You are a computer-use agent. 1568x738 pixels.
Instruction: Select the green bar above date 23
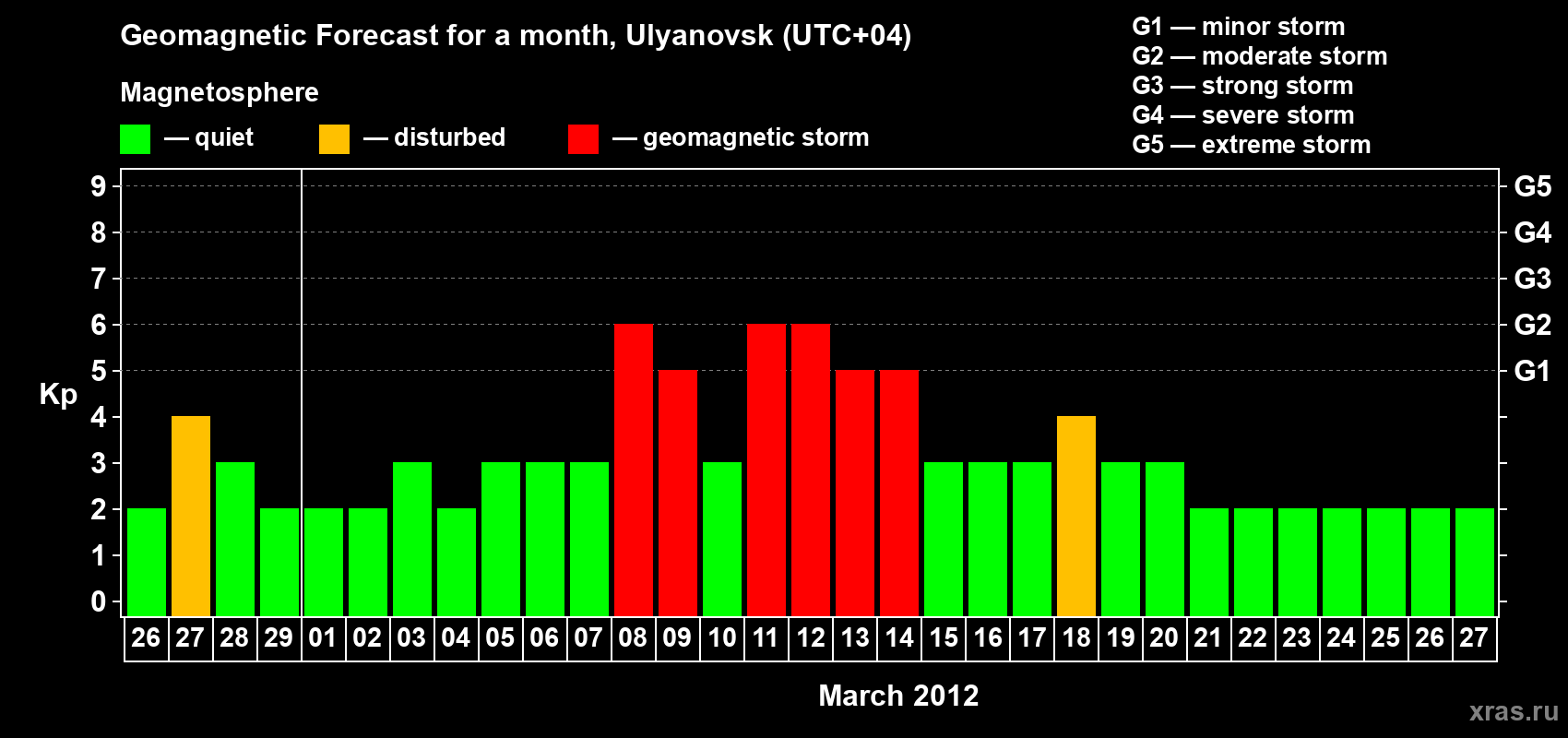tap(1298, 562)
